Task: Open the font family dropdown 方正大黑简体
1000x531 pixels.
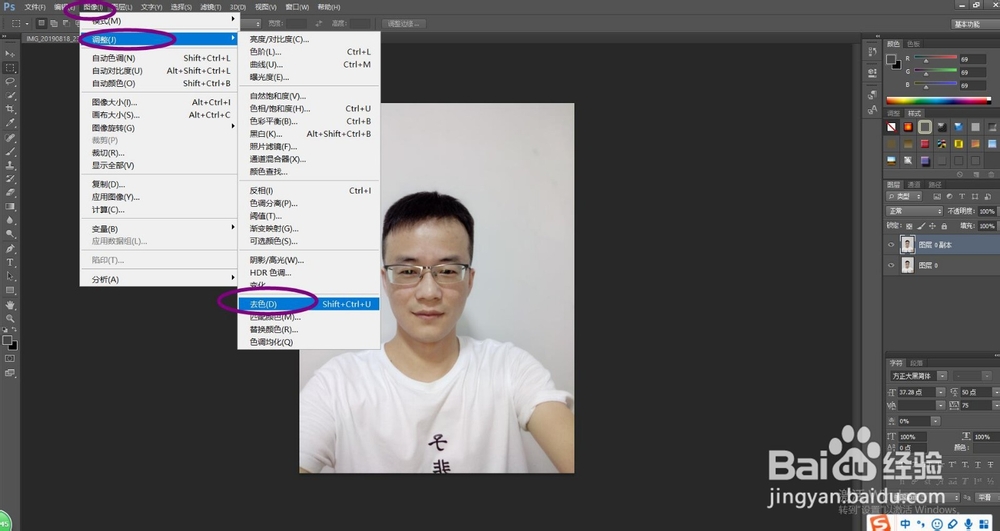Action: tap(918, 376)
